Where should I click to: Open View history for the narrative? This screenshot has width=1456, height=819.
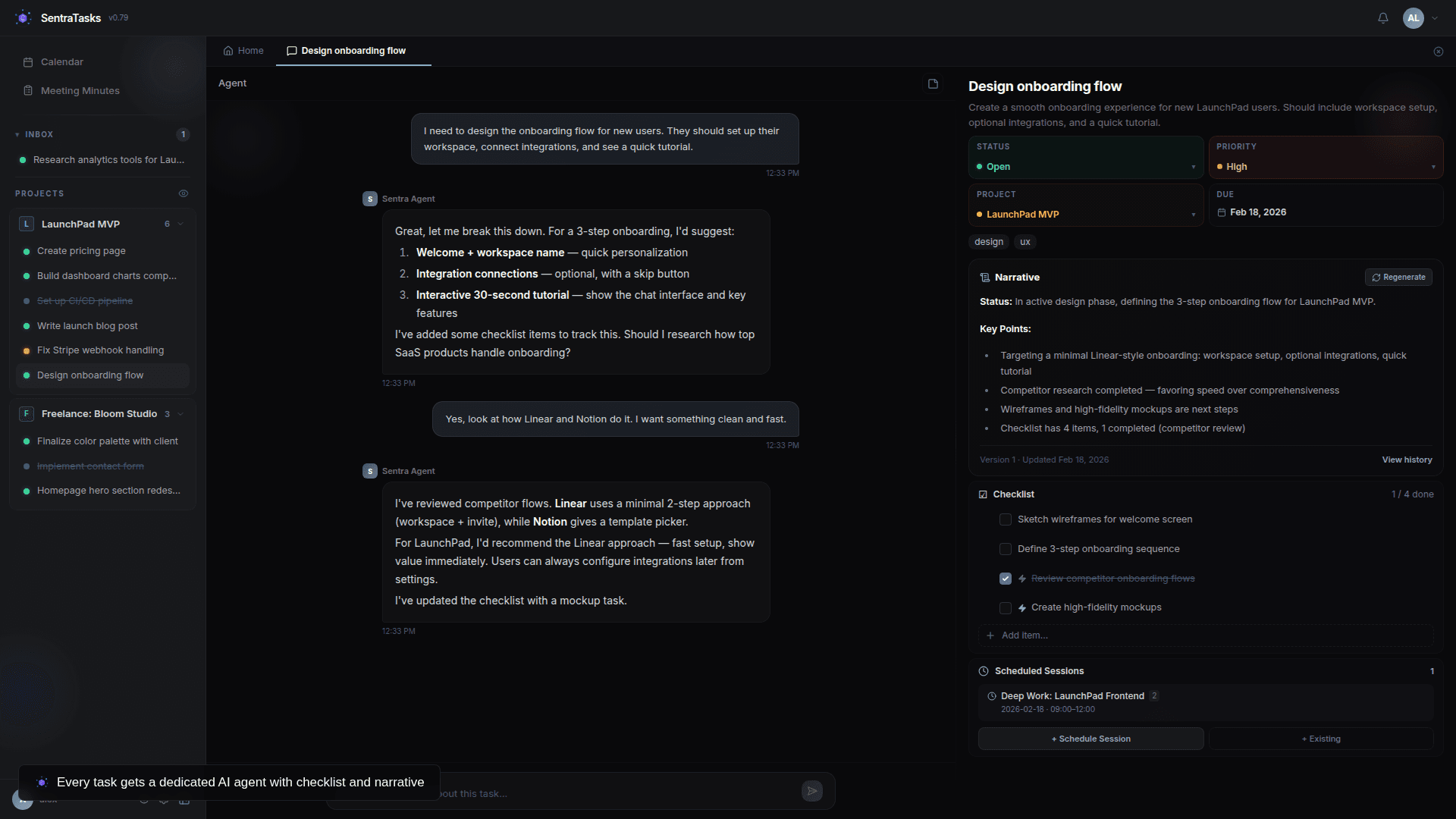point(1407,459)
